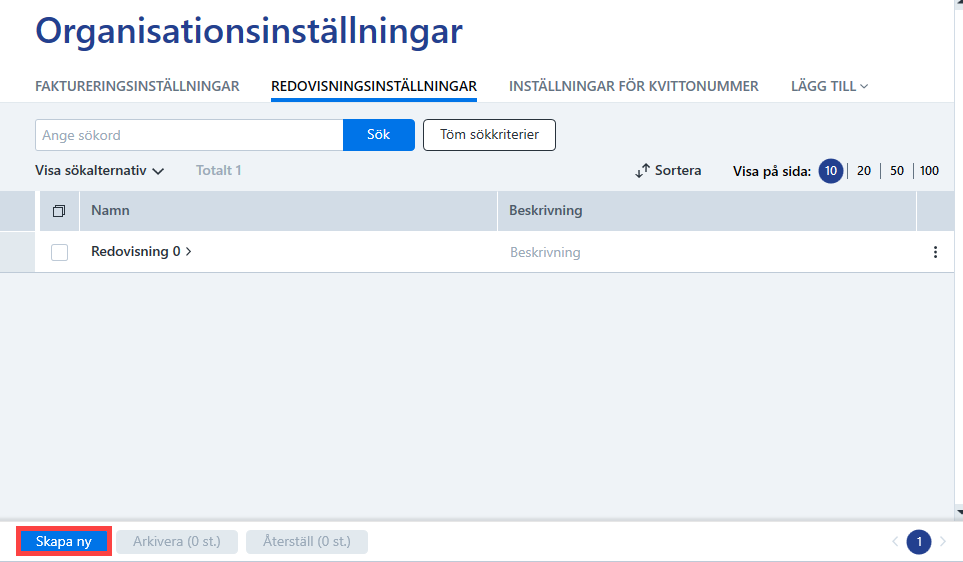The image size is (963, 562).
Task: Open INSTÄLLNINGAR FÖR KVITTONUMMER tab
Action: click(633, 86)
